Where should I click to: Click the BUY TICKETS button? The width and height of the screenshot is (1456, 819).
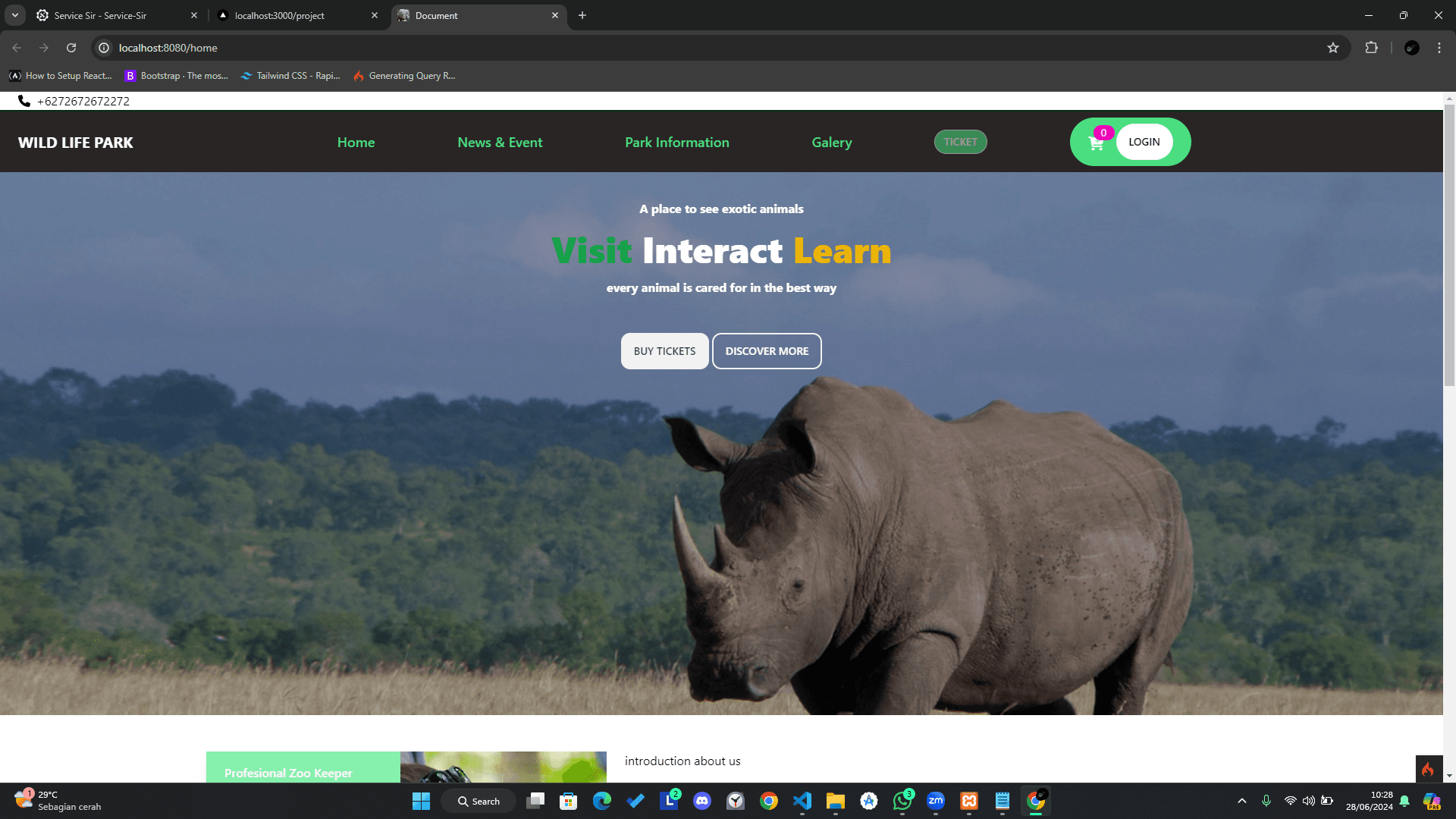point(664,351)
